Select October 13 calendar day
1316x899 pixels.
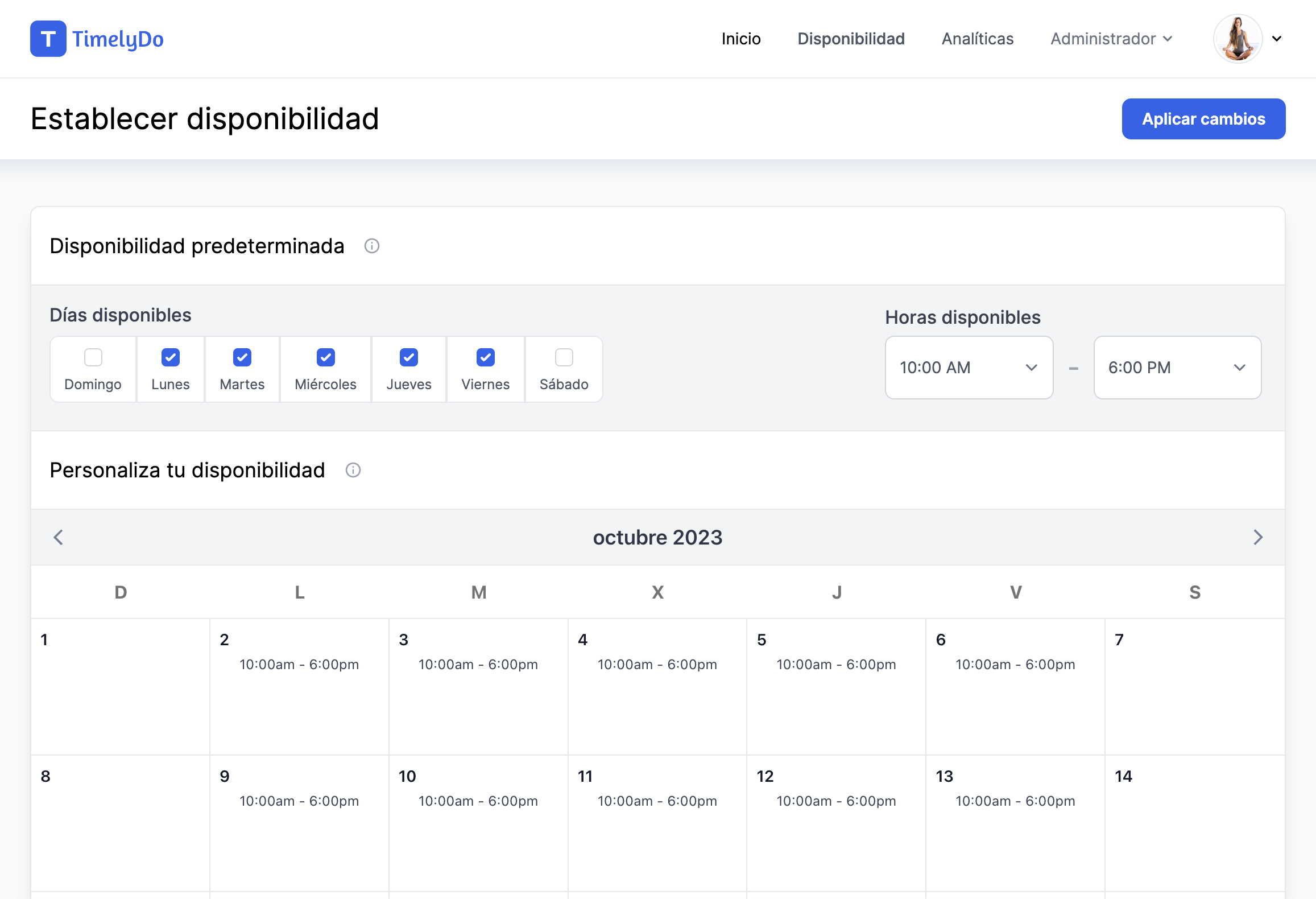click(1016, 823)
